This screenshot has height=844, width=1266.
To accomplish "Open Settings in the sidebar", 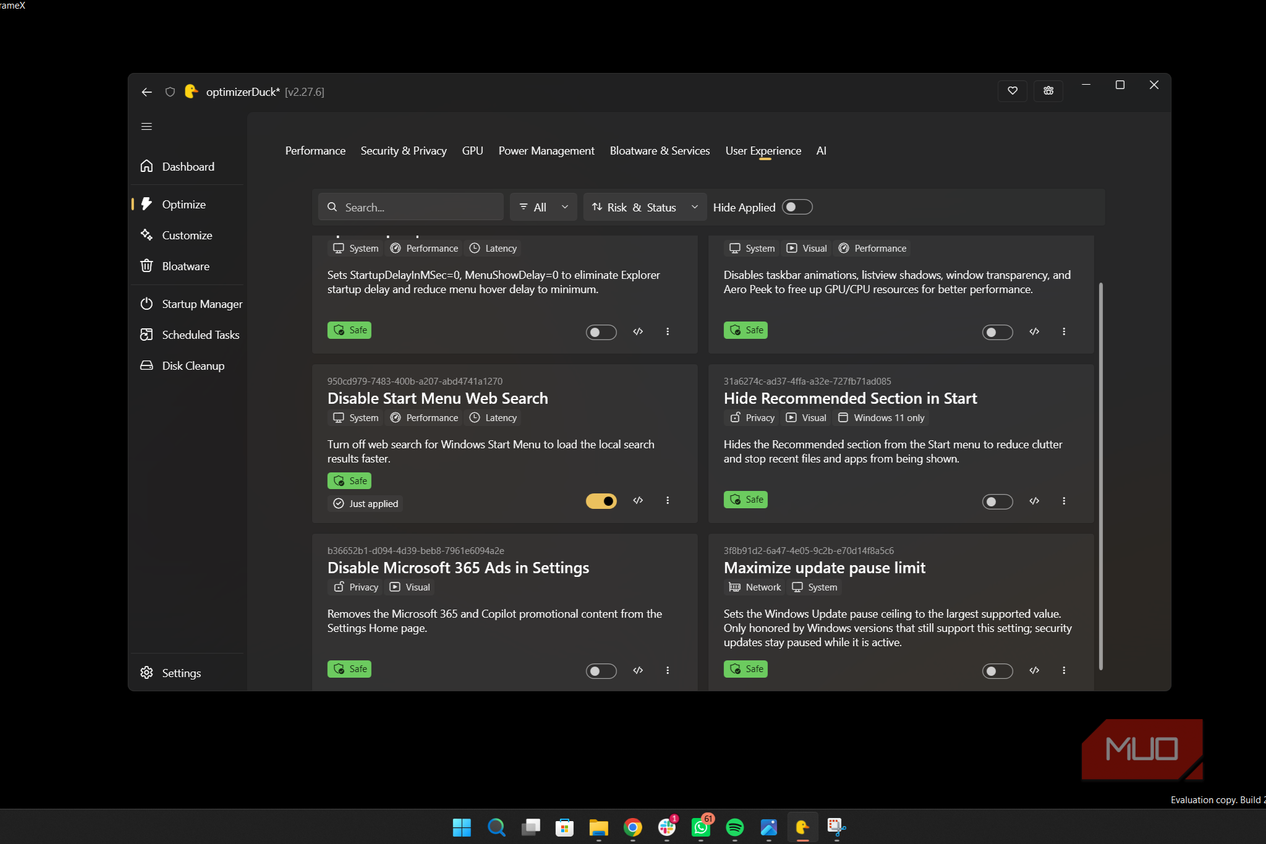I will (x=188, y=673).
